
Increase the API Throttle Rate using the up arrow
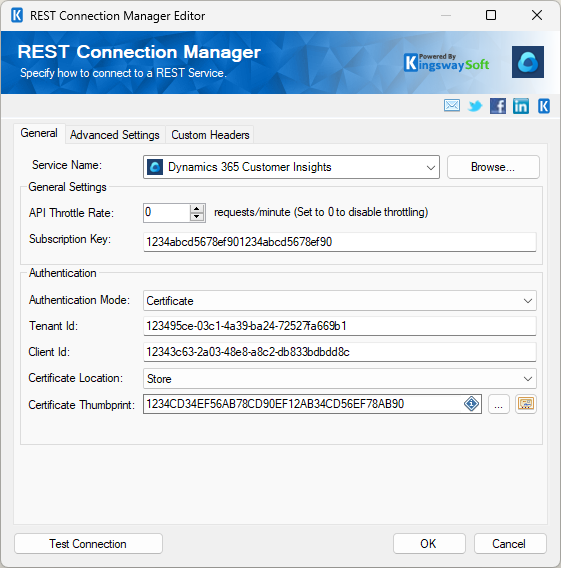coord(197,209)
